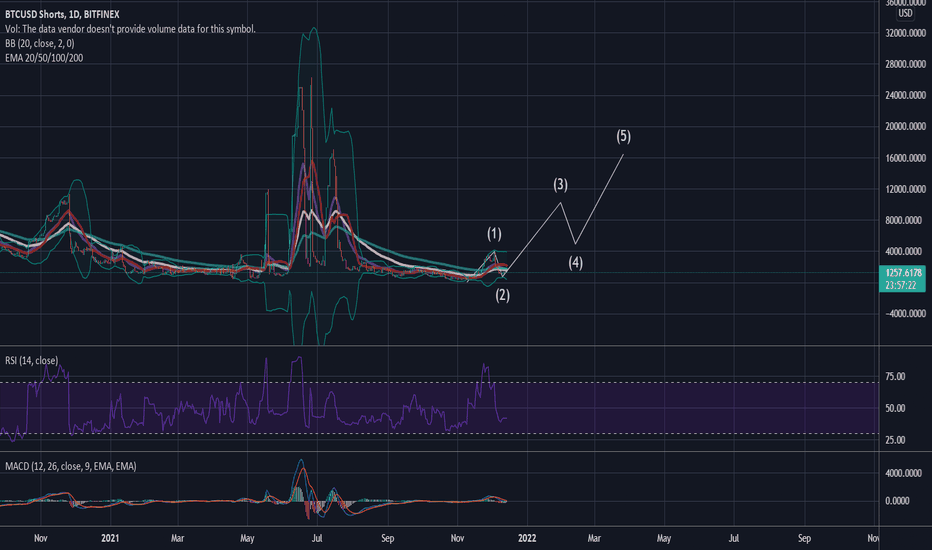Click the bar countdown timer 23:57:22

click(902, 285)
